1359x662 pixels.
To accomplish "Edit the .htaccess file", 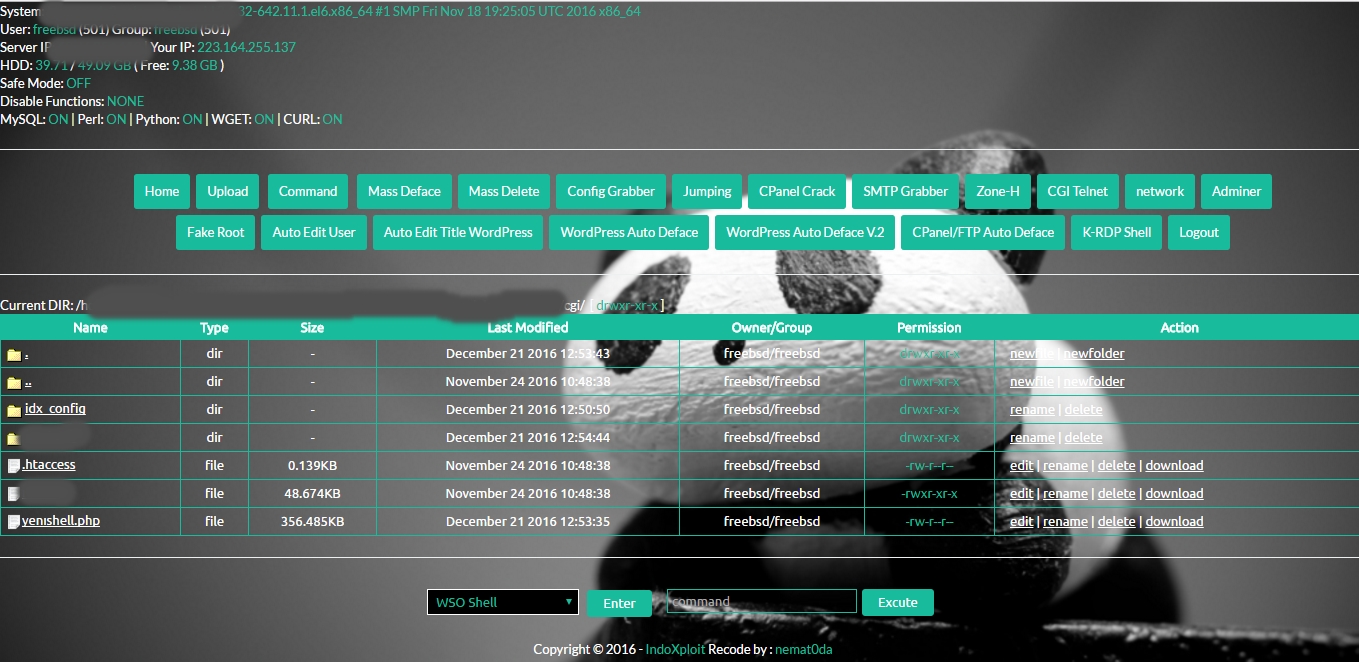I will 1021,465.
